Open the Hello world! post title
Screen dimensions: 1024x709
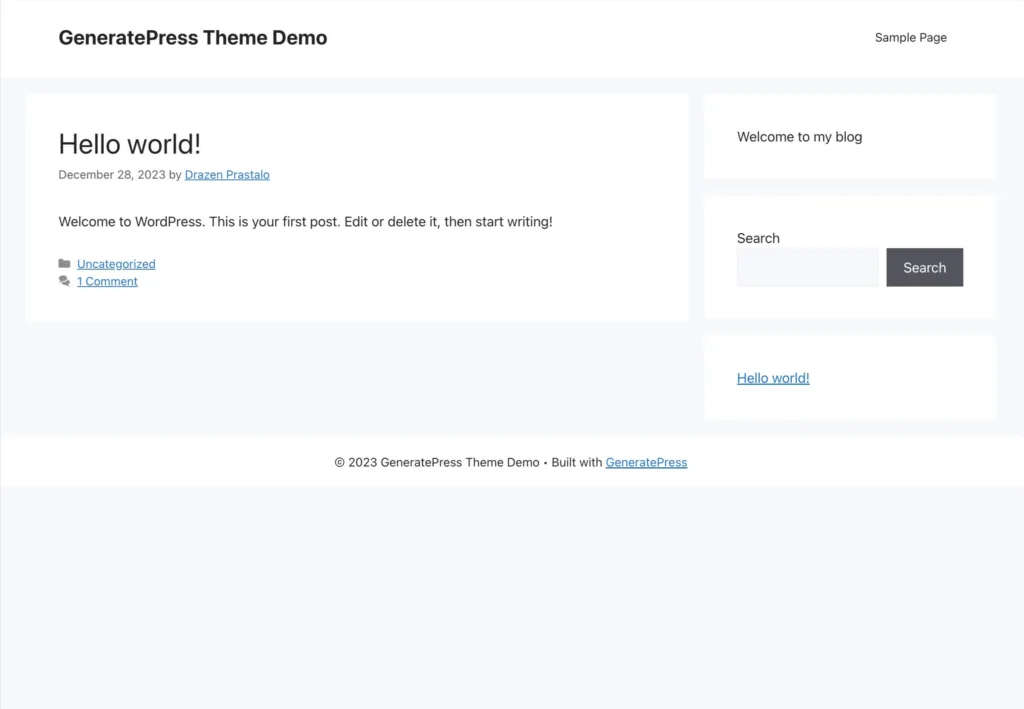(x=129, y=144)
